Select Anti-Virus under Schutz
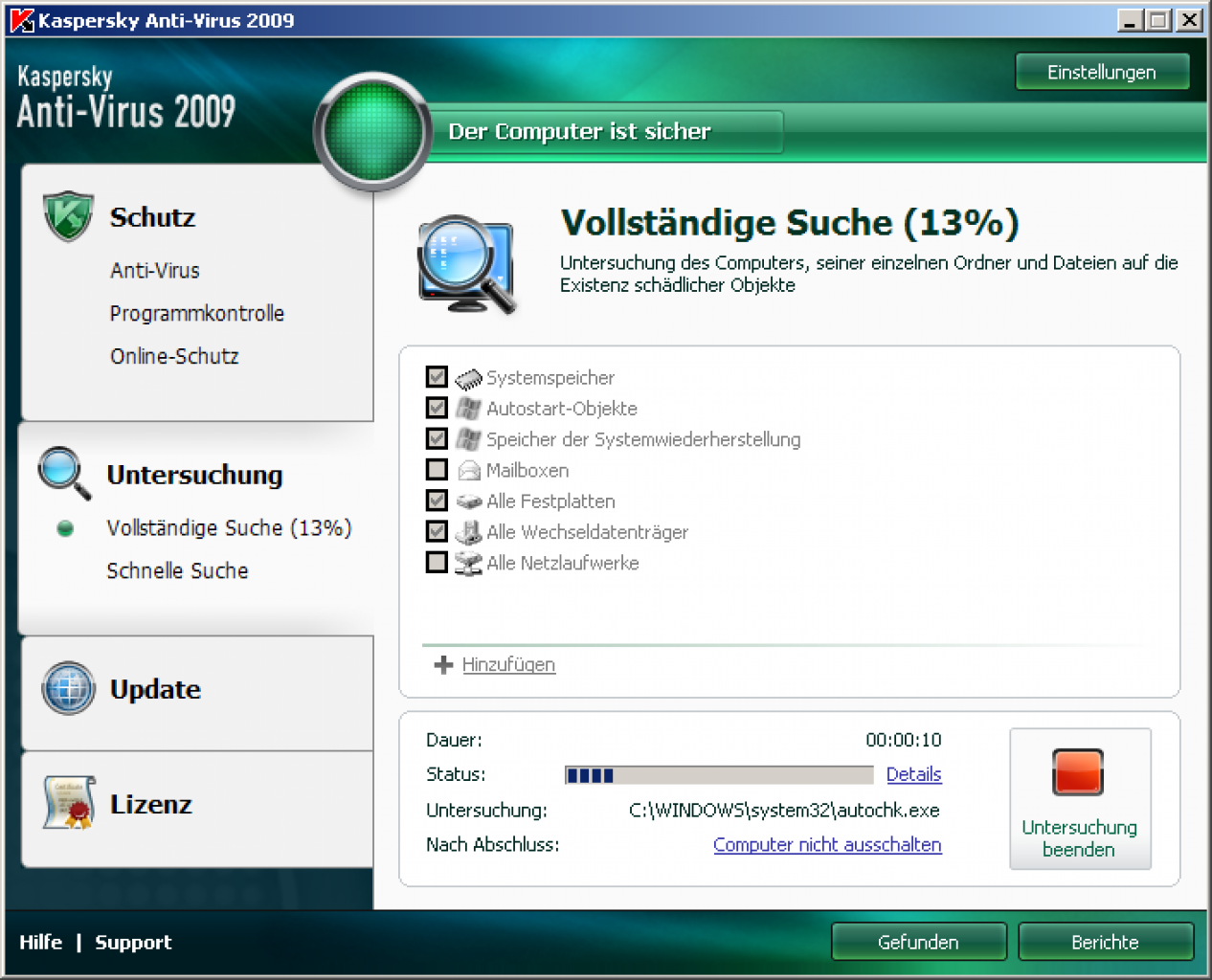Viewport: 1212px width, 980px height. click(155, 271)
